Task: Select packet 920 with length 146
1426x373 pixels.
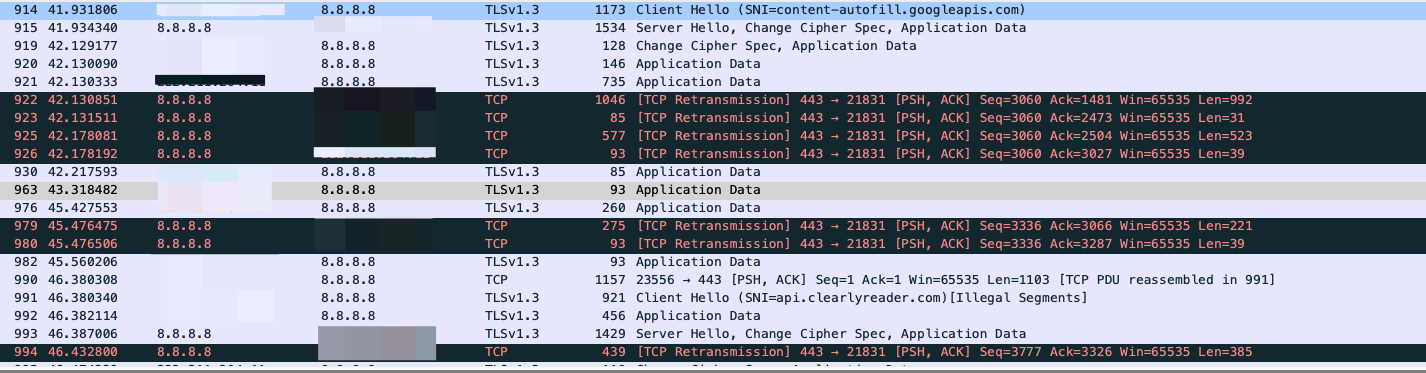Action: tap(713, 64)
